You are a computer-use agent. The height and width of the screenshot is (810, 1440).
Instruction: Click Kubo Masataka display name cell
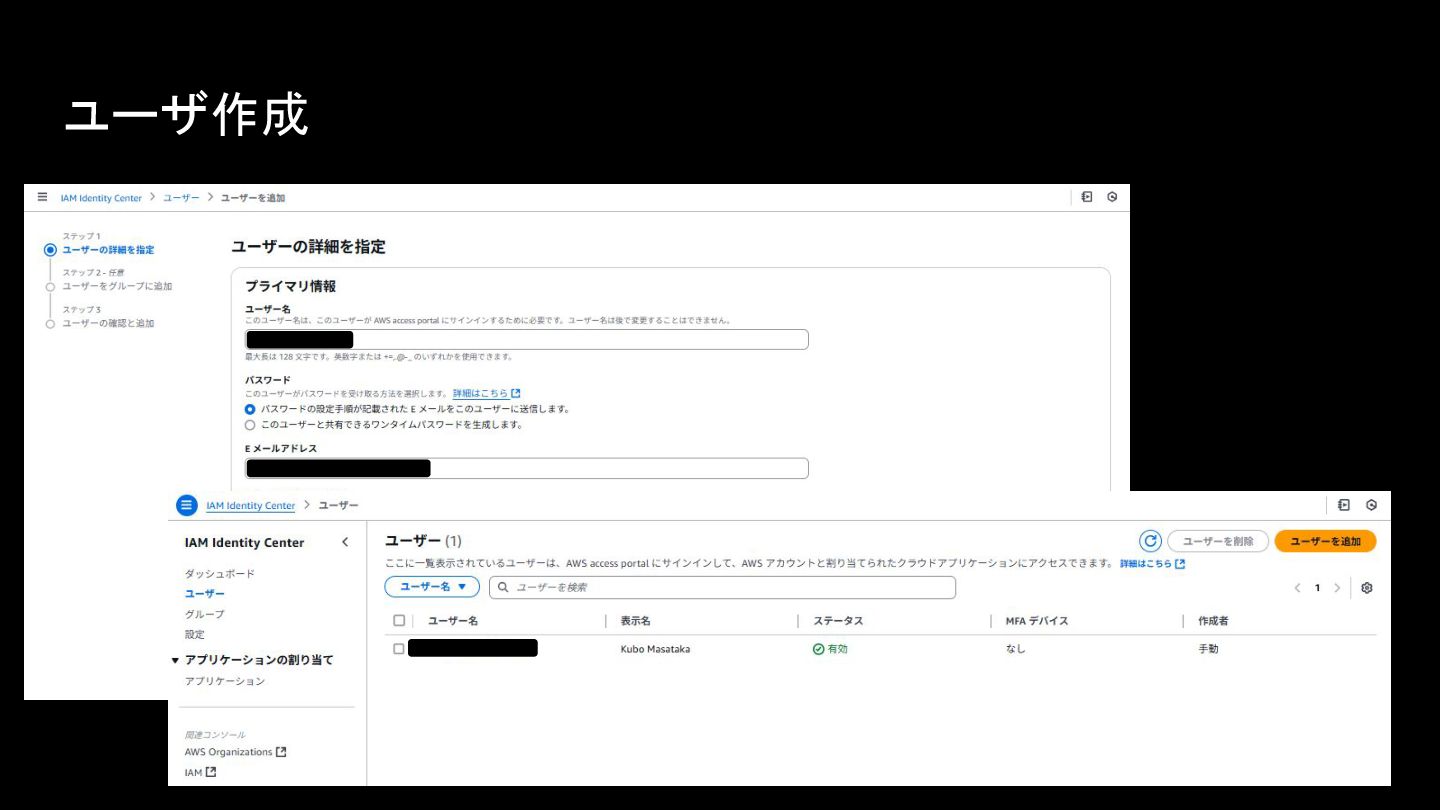[655, 649]
